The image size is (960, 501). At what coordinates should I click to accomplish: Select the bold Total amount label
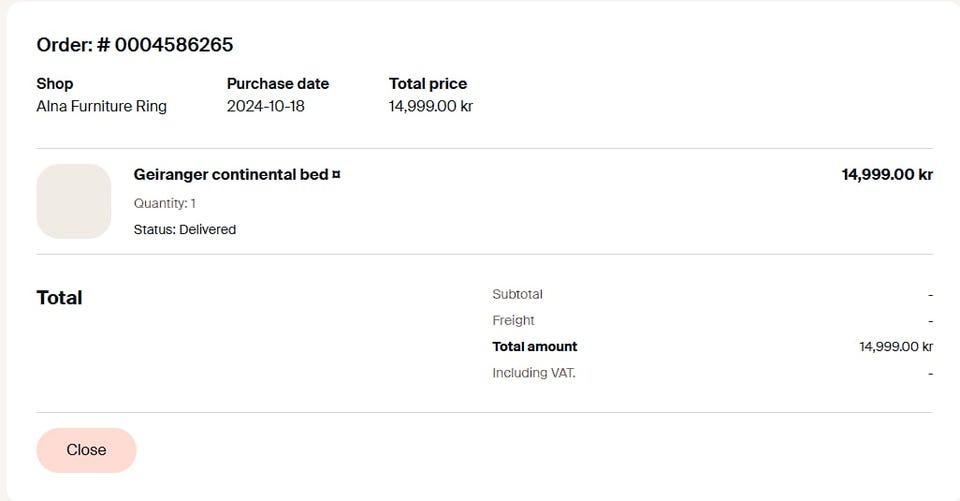[x=535, y=347]
